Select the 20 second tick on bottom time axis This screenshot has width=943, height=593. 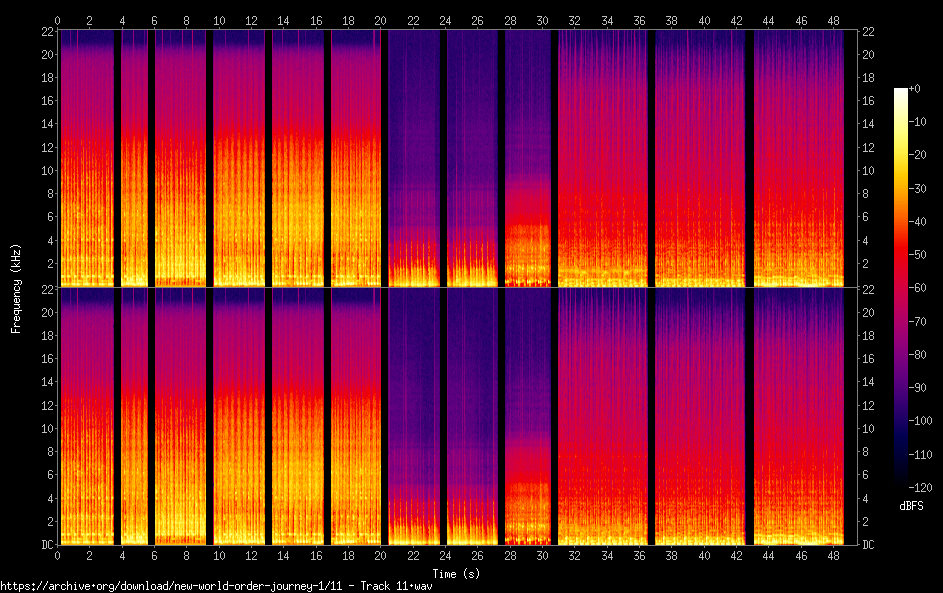380,554
